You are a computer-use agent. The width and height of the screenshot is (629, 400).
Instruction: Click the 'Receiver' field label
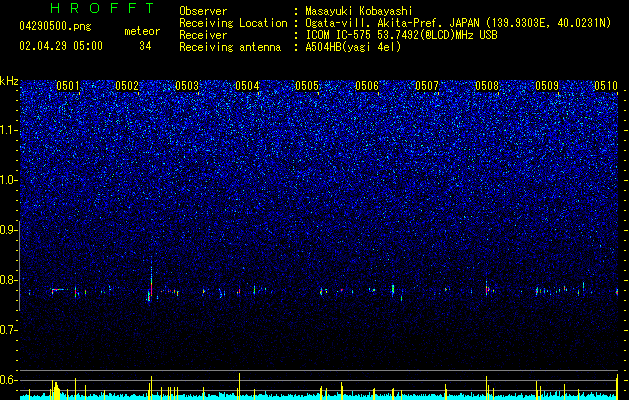(203, 35)
